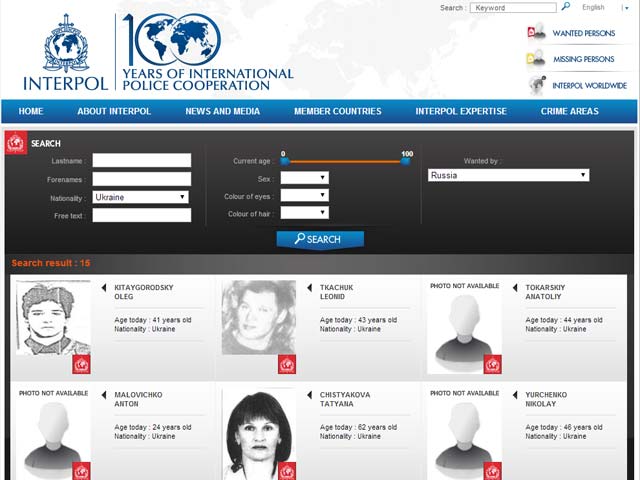Open the INTERPOL EXPERTISE menu
Screen dimensions: 640x480
click(x=461, y=111)
